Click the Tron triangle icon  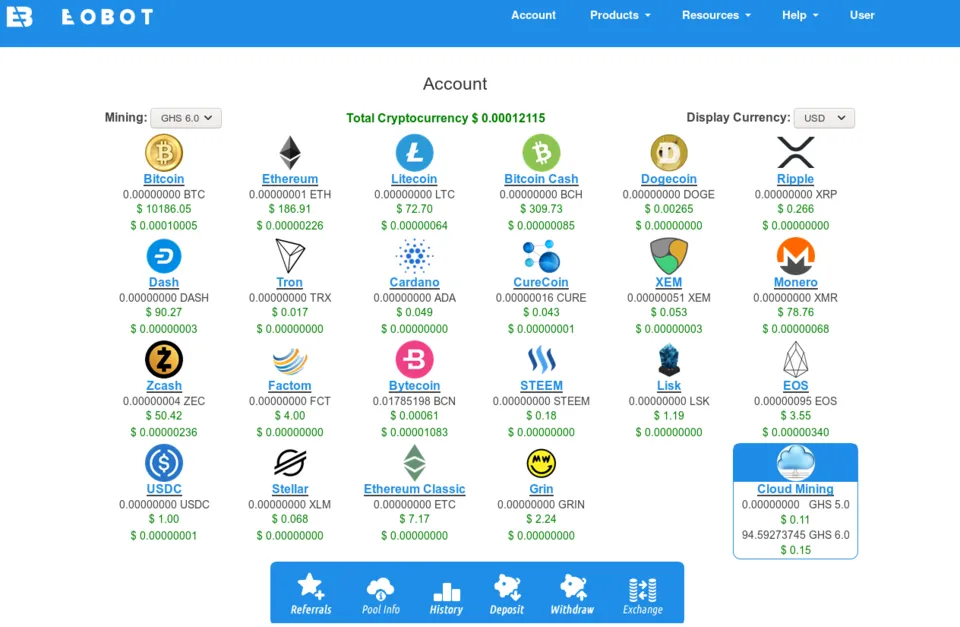tap(290, 256)
